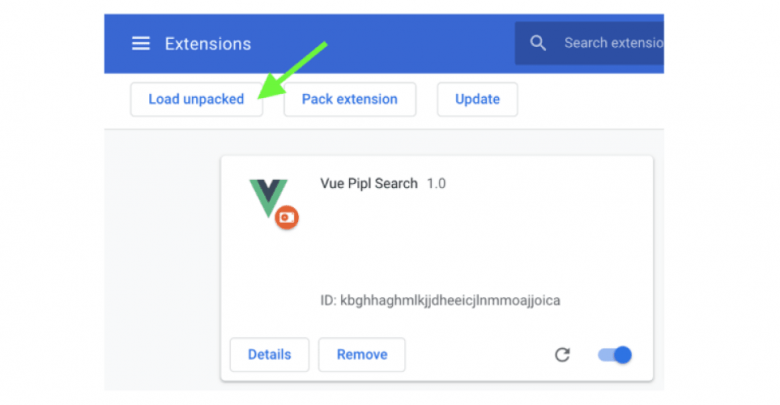Click the 1.0 version number
This screenshot has height=405, width=780.
point(436,184)
